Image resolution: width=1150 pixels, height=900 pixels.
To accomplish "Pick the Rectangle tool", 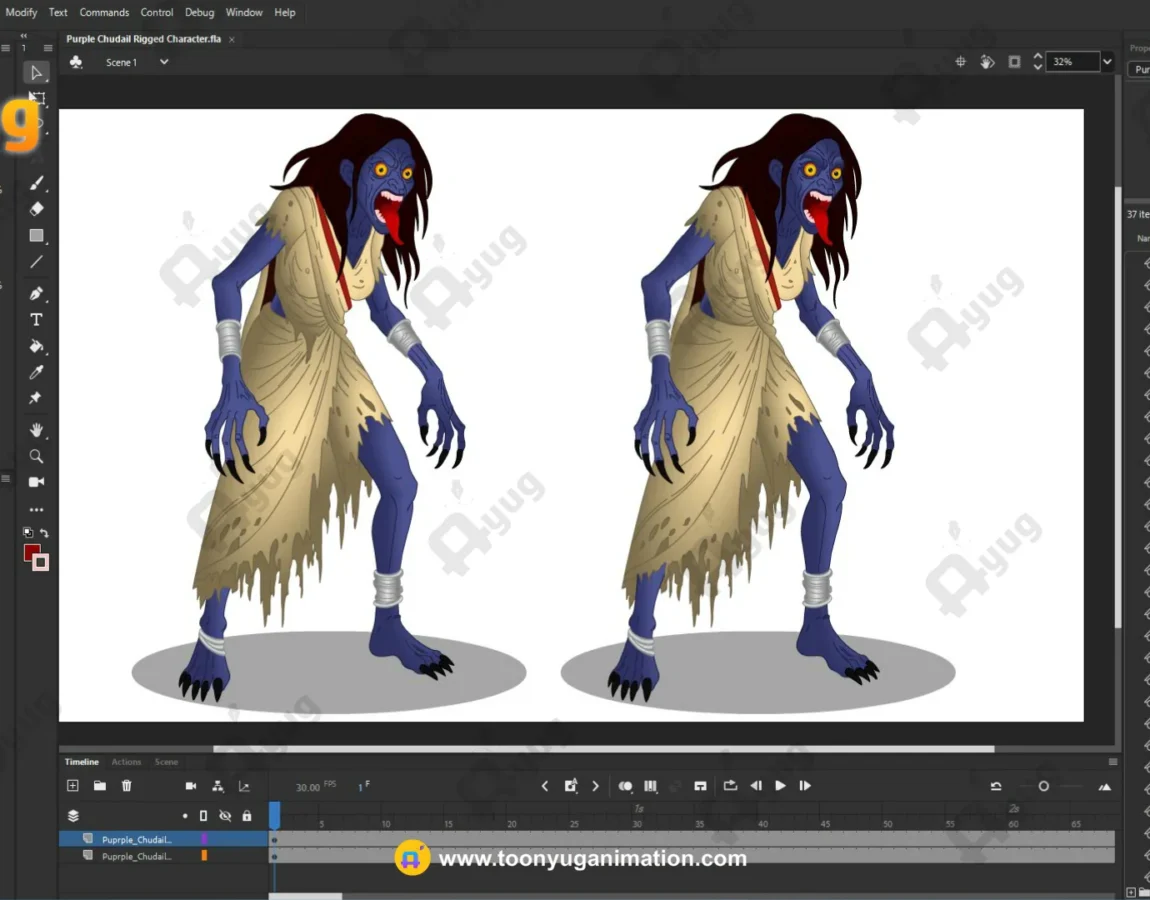I will (x=36, y=236).
